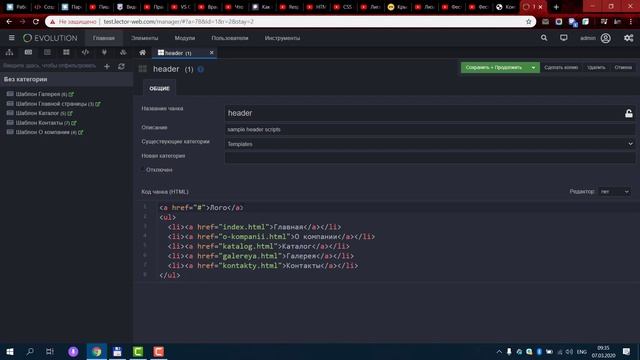Open the Главная main menu

click(x=104, y=38)
